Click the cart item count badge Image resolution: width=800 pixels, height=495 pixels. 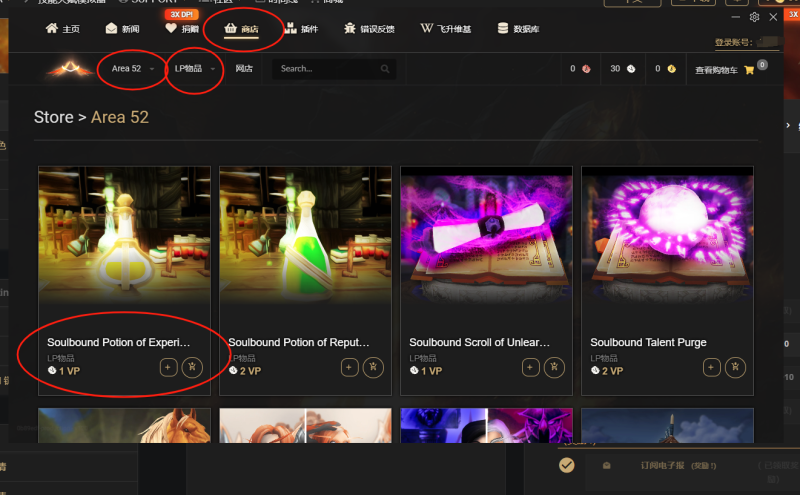click(762, 65)
